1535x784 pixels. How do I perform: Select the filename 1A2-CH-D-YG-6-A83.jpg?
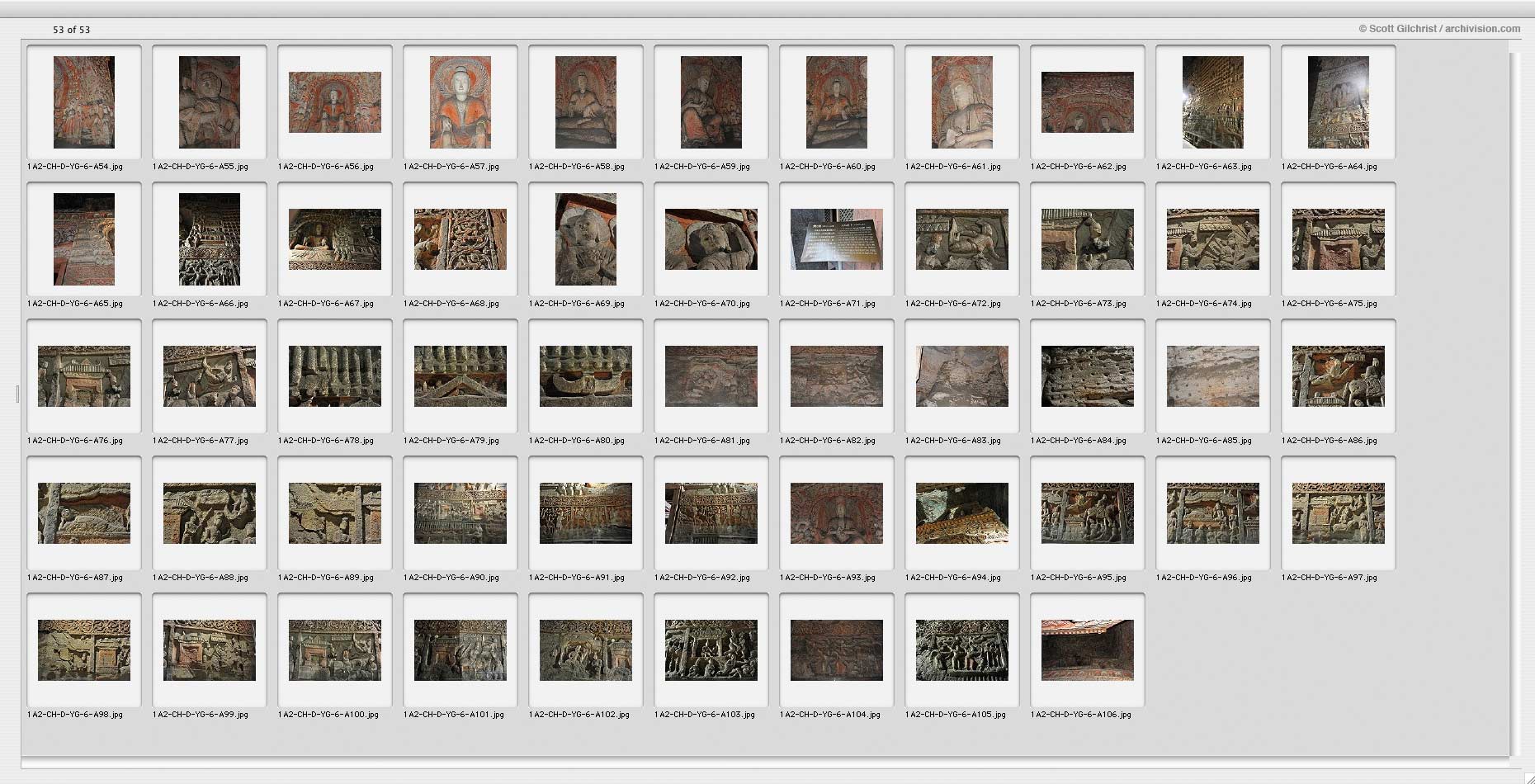(953, 441)
